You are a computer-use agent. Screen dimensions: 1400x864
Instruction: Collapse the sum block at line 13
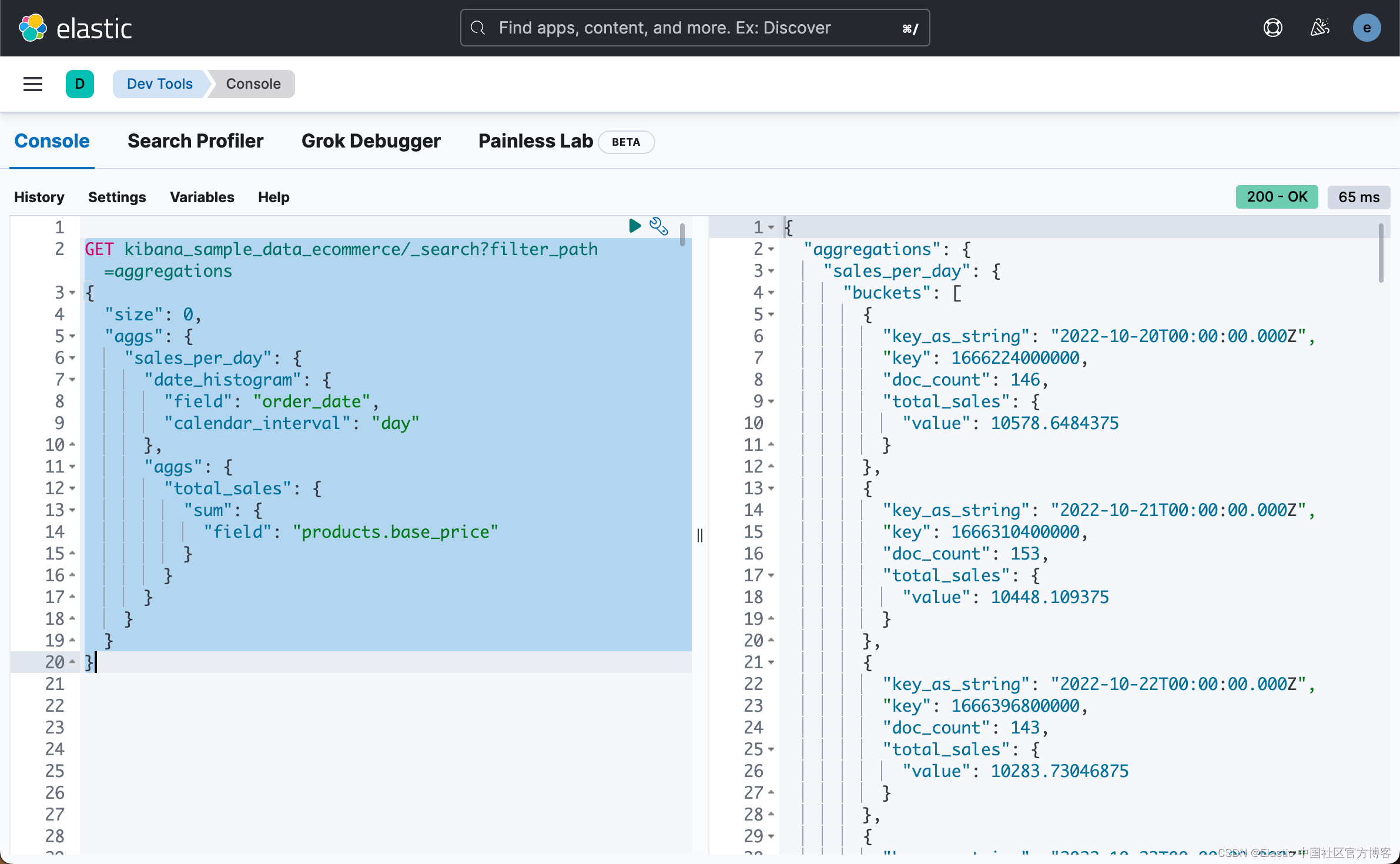[72, 510]
